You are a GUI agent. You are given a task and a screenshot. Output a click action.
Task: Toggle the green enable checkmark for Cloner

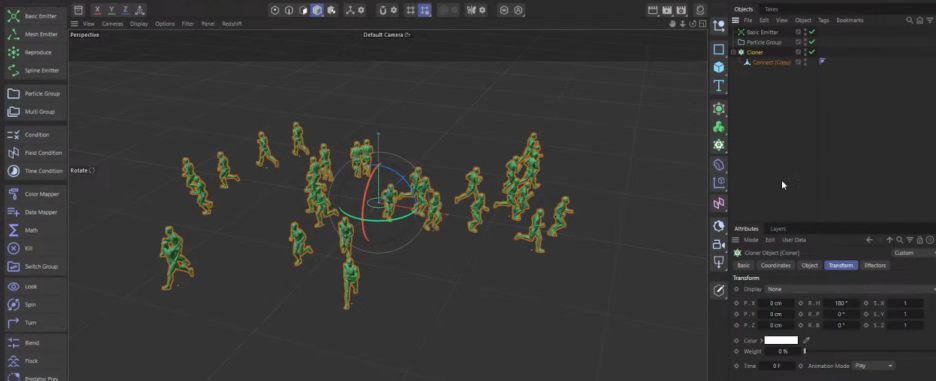(812, 52)
